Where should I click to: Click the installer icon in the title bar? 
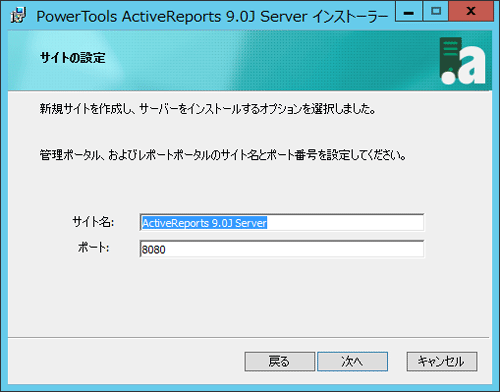tap(18, 16)
